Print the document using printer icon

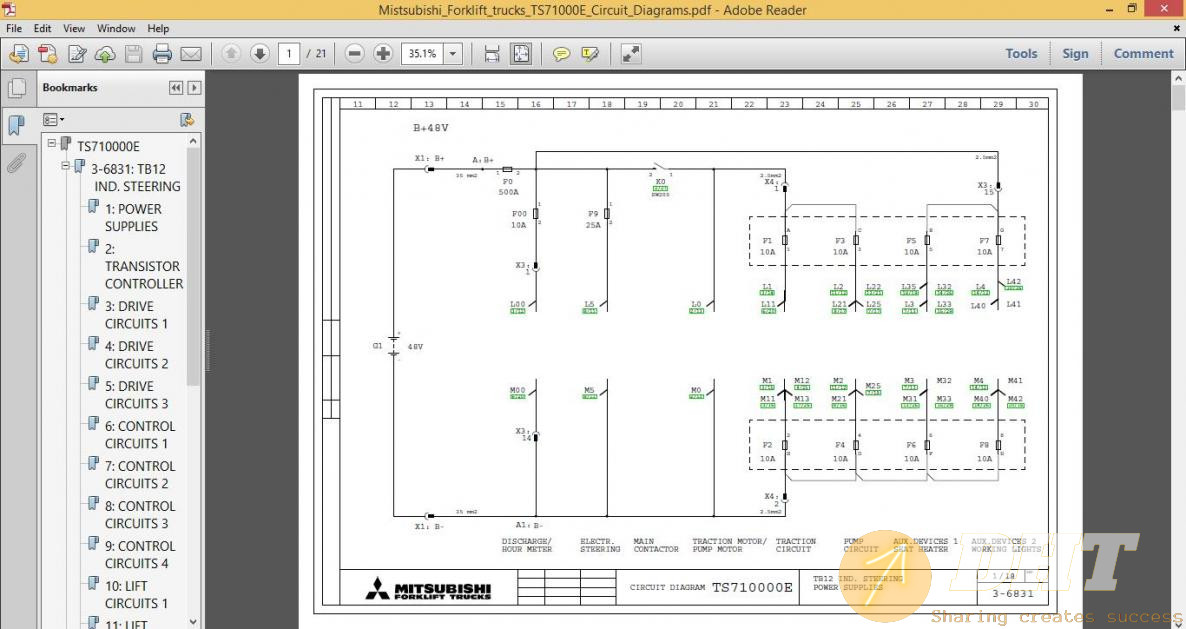tap(162, 54)
